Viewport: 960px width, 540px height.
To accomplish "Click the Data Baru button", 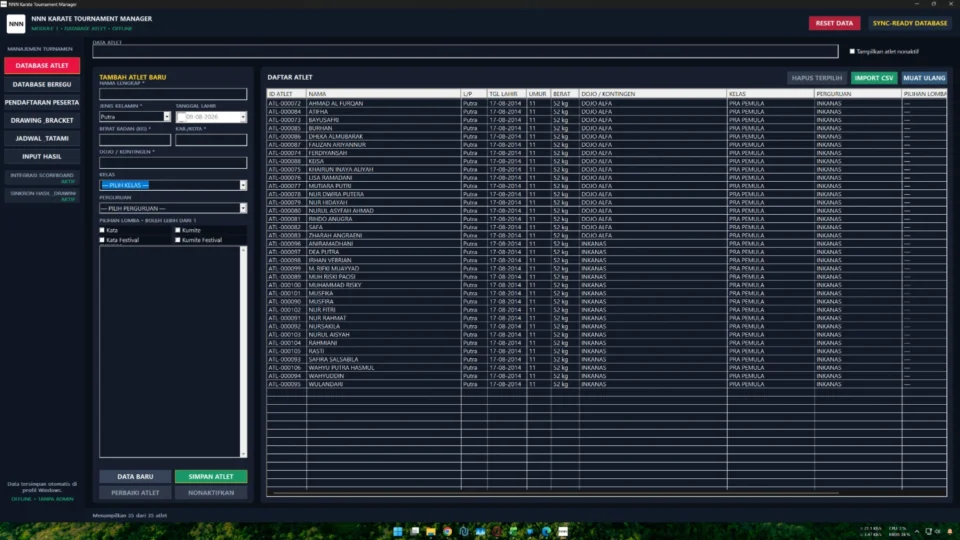I will tap(135, 476).
